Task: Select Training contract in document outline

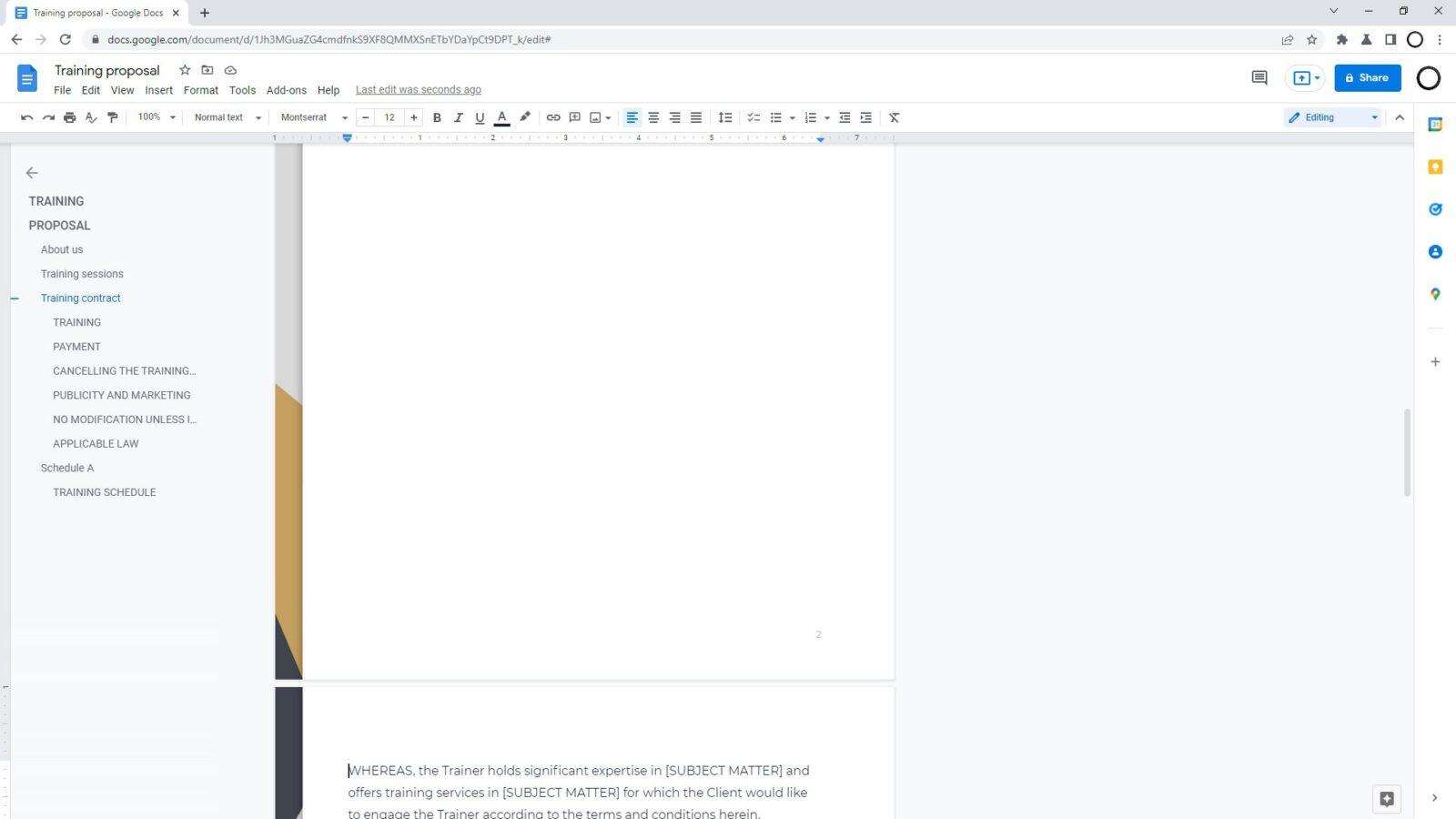Action: [80, 298]
